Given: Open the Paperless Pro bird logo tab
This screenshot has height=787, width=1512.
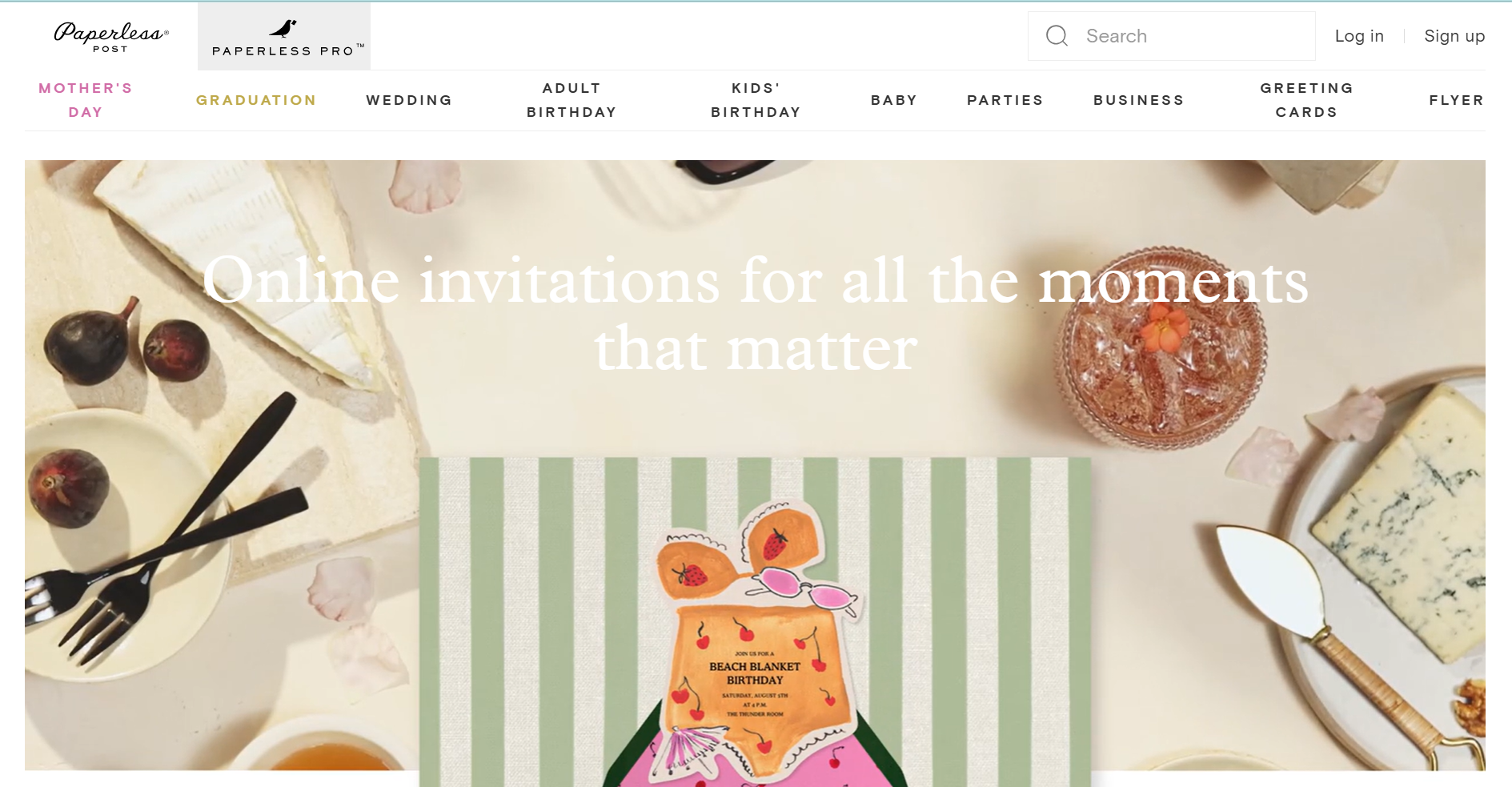Looking at the screenshot, I should pos(284,37).
